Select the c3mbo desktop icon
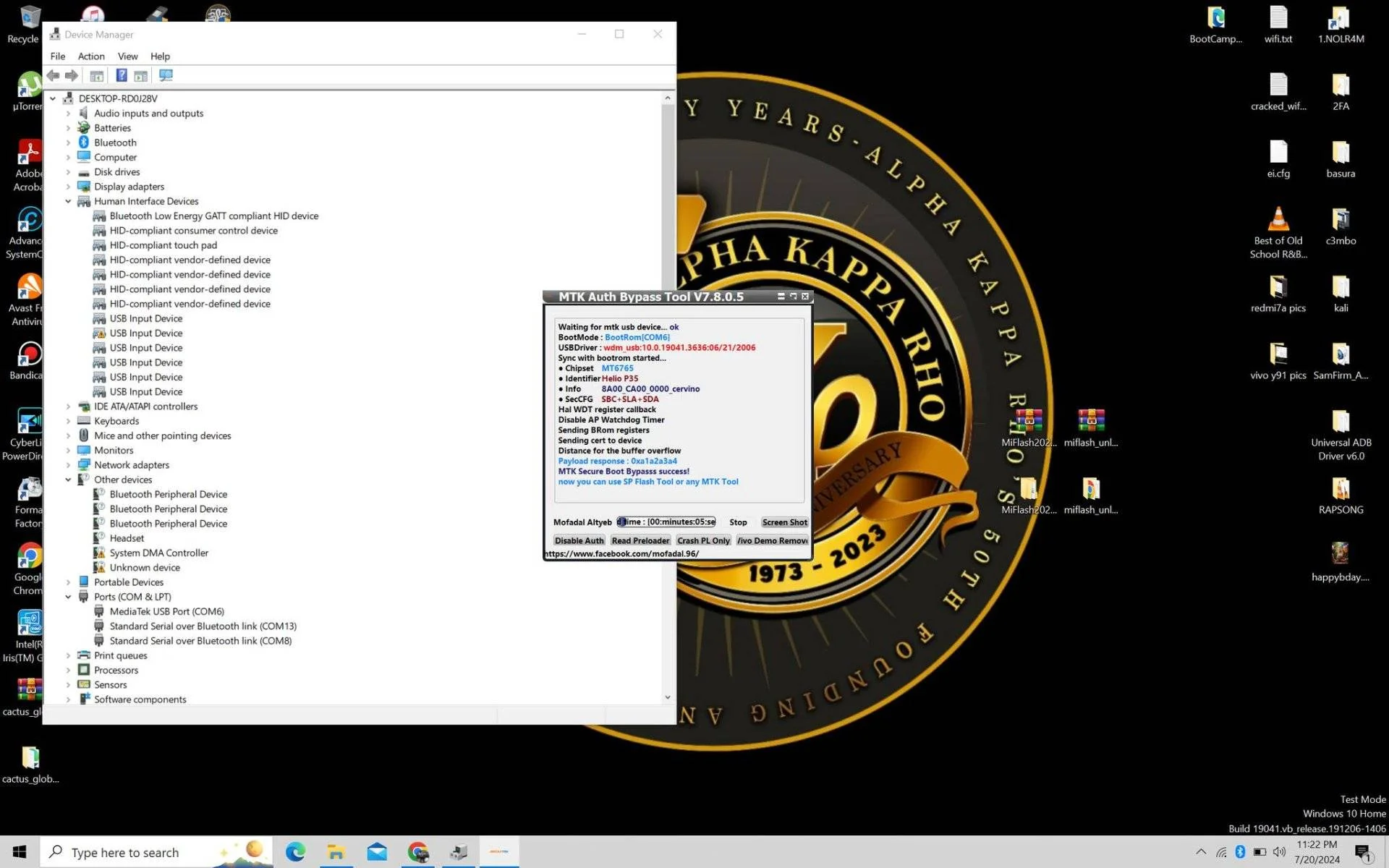The height and width of the screenshot is (868, 1389). (1341, 226)
